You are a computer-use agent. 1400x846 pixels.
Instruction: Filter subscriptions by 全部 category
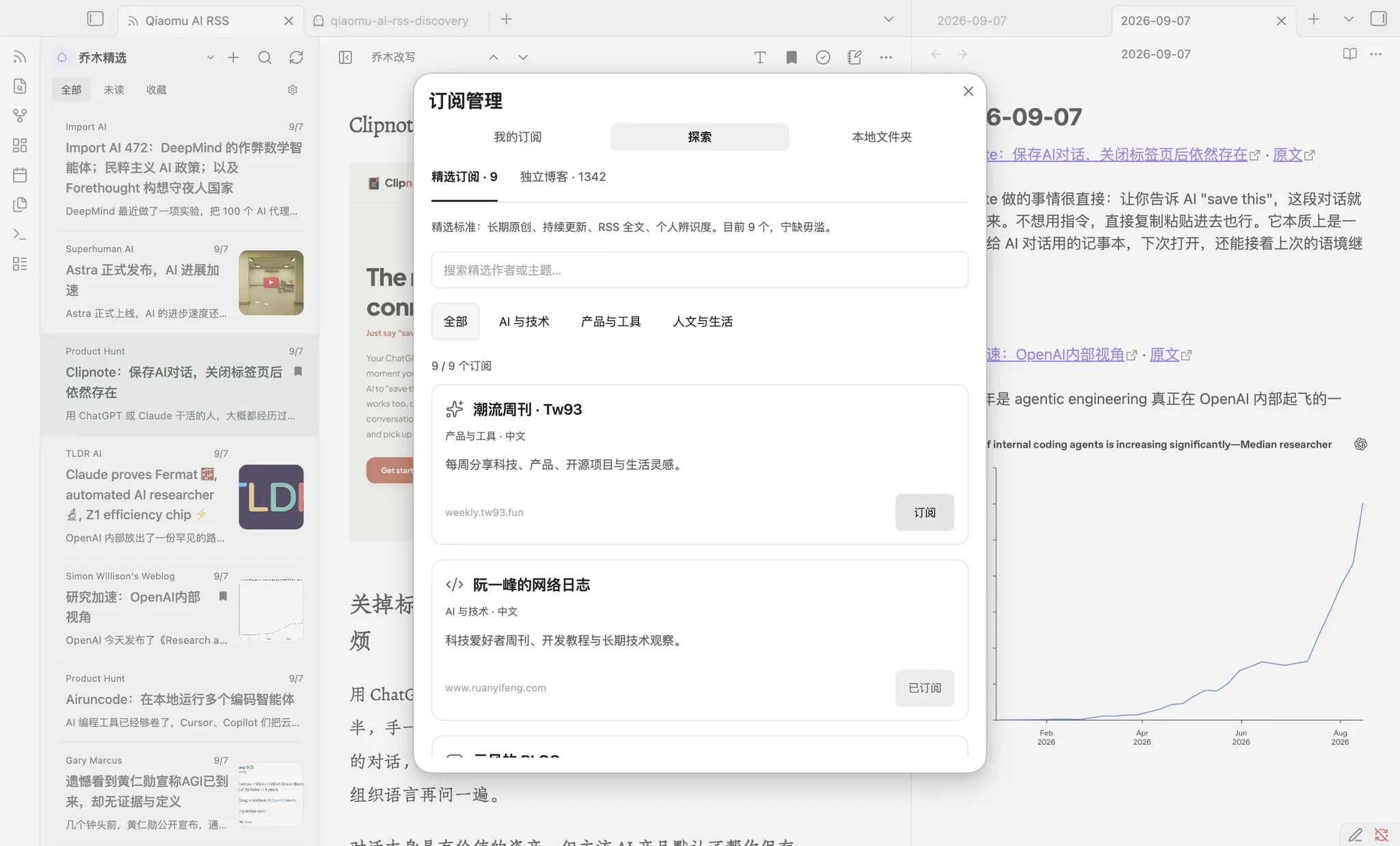(455, 321)
